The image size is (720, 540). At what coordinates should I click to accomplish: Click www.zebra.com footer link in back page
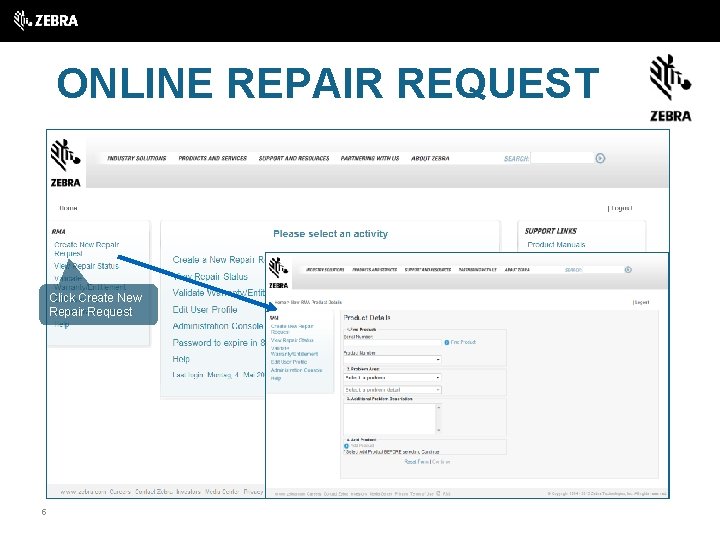tap(83, 491)
